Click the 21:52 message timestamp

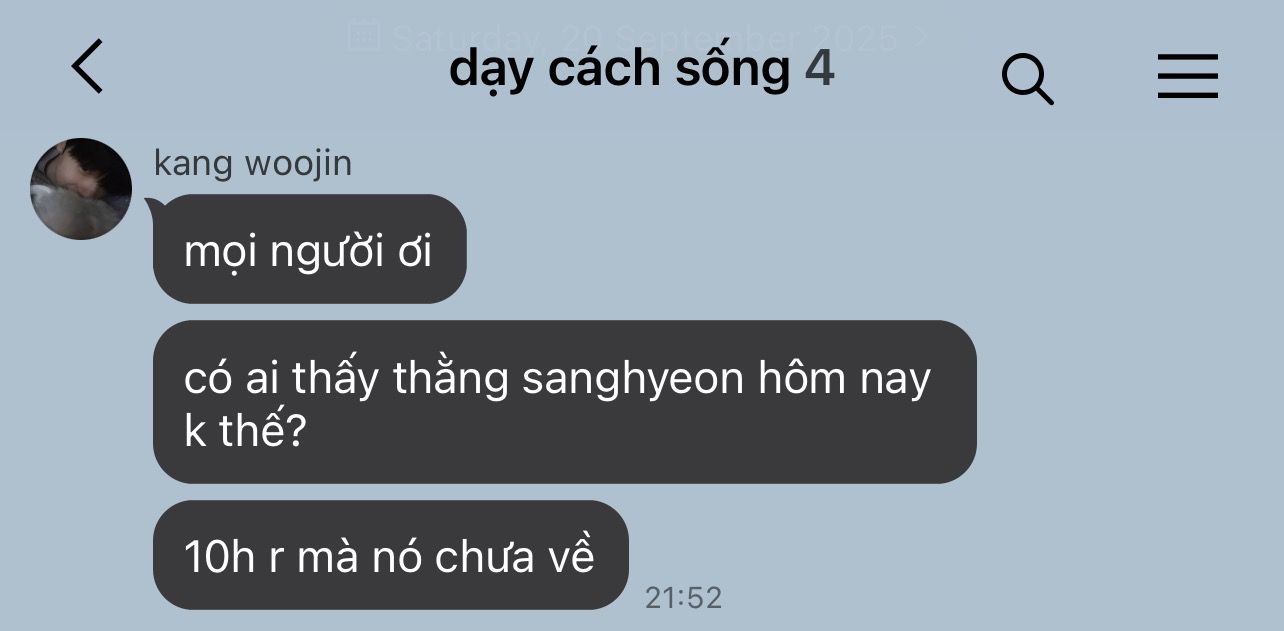(x=683, y=598)
